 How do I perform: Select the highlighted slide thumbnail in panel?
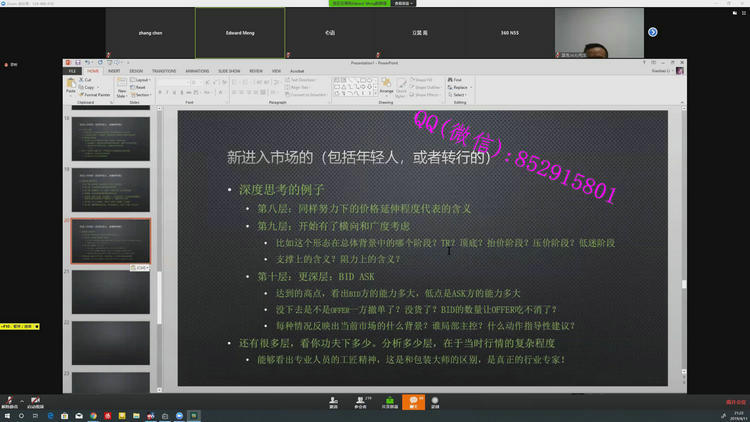[x=110, y=241]
